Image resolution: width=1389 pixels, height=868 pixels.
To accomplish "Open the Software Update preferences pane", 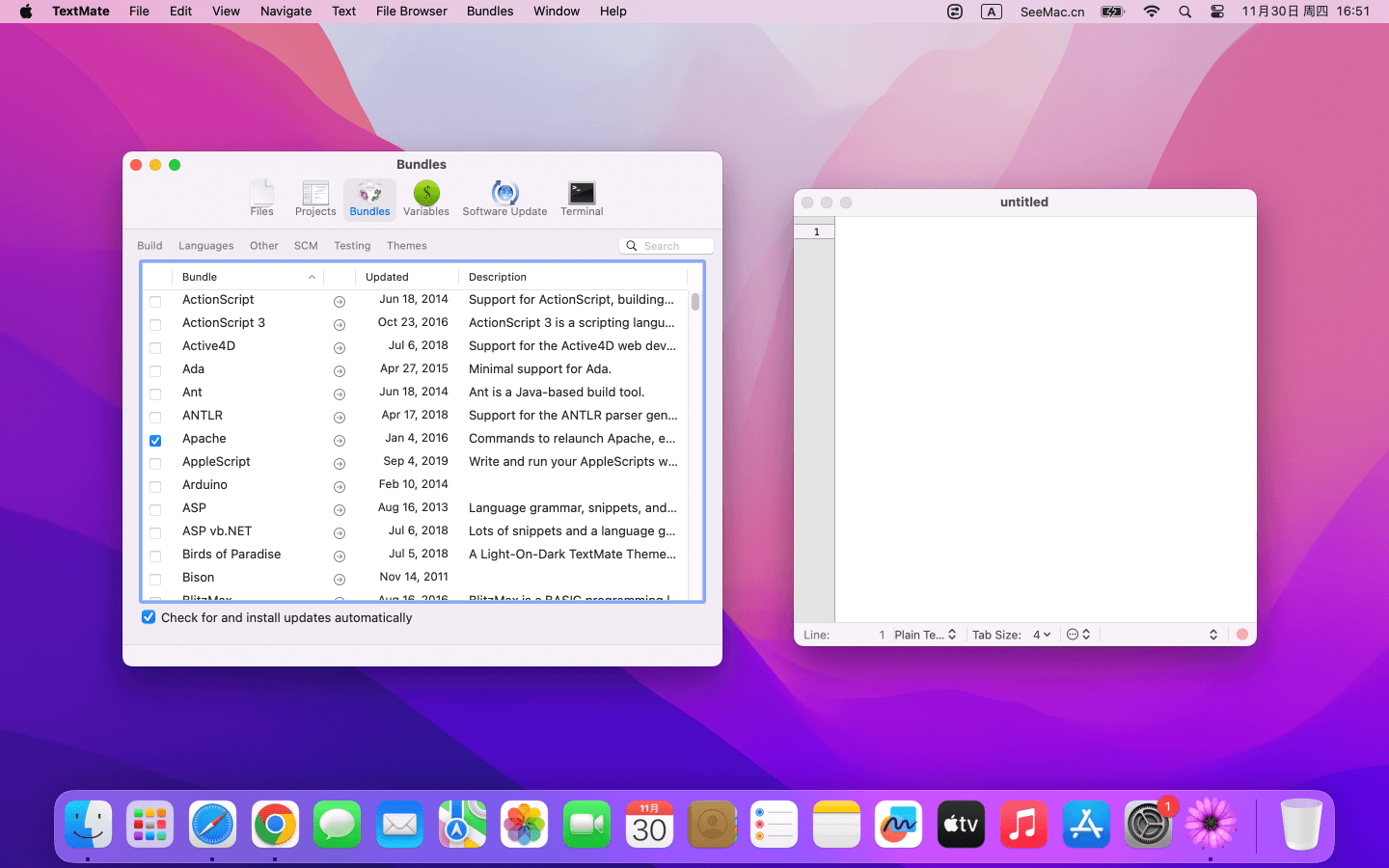I will [504, 199].
